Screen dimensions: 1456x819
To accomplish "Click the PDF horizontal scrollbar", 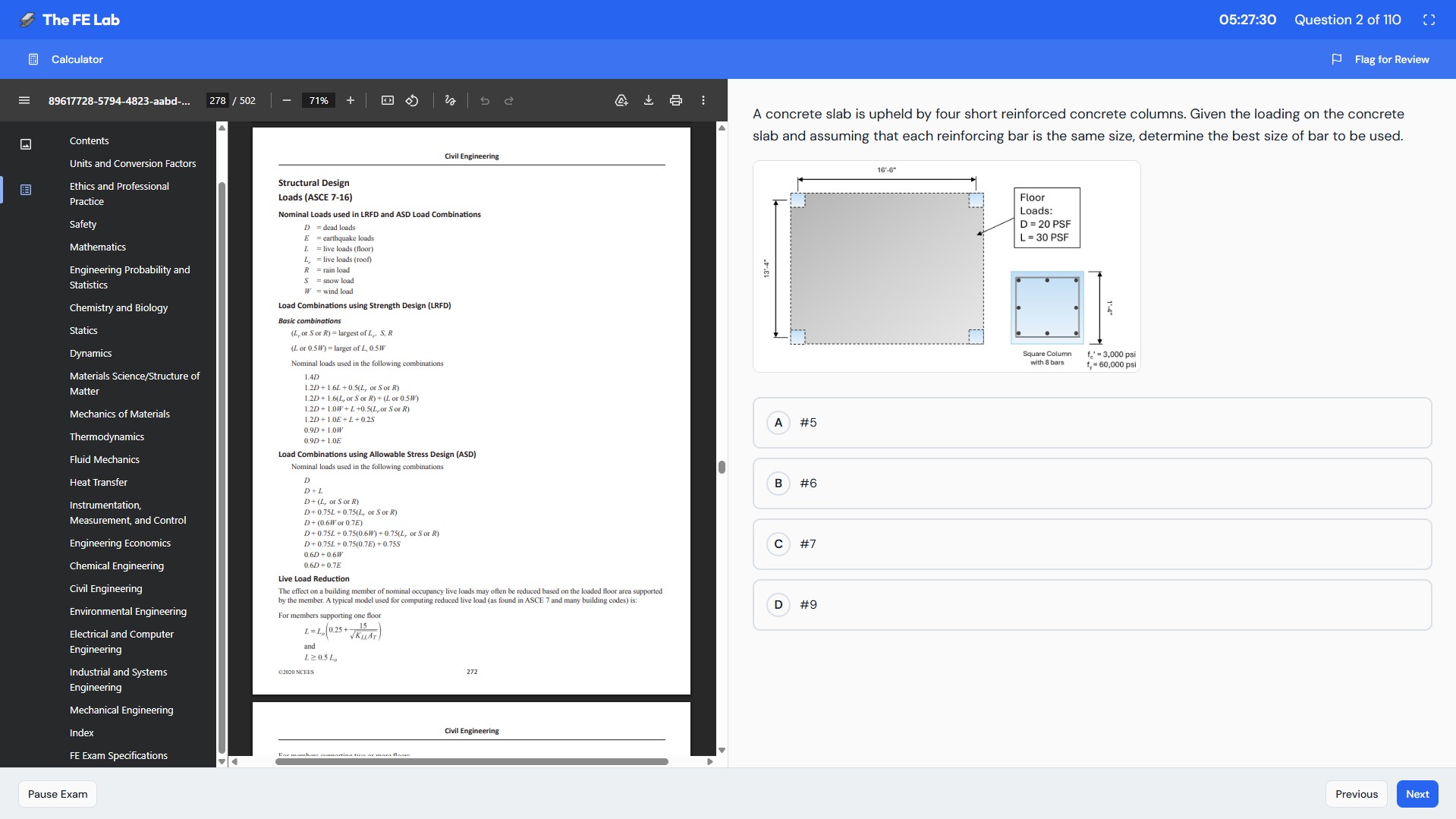I will [471, 761].
